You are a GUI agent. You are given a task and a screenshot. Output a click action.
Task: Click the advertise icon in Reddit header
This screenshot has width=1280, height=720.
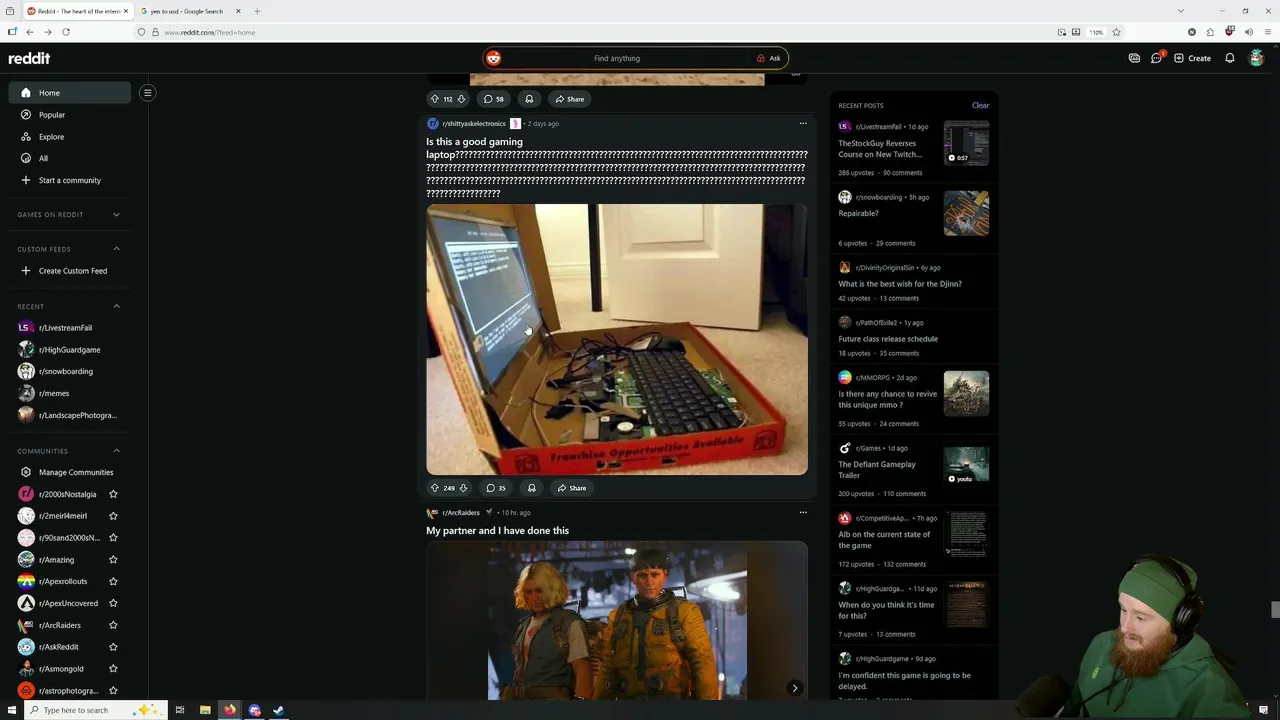[x=1134, y=58]
